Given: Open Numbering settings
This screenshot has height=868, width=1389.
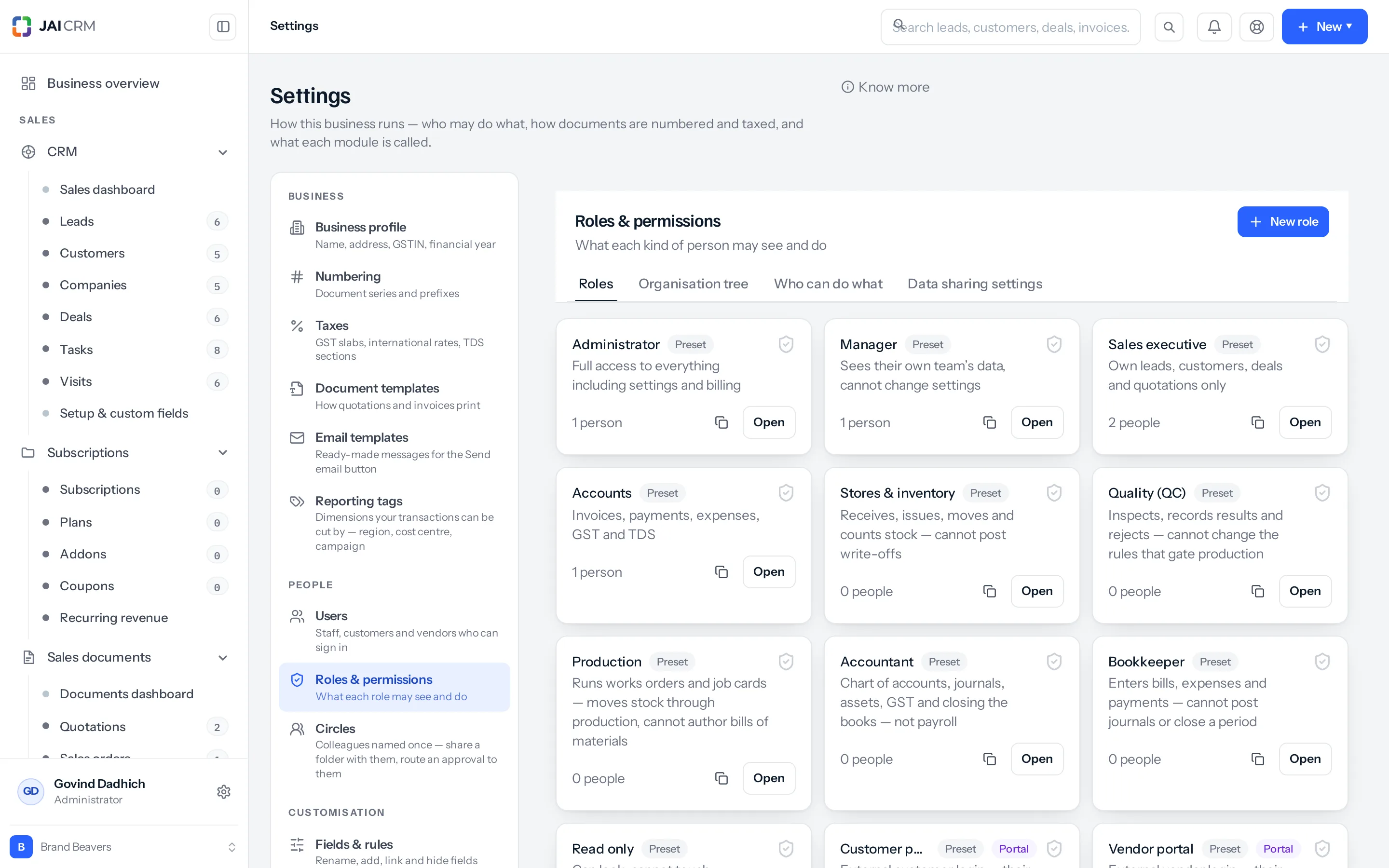Looking at the screenshot, I should coord(394,285).
